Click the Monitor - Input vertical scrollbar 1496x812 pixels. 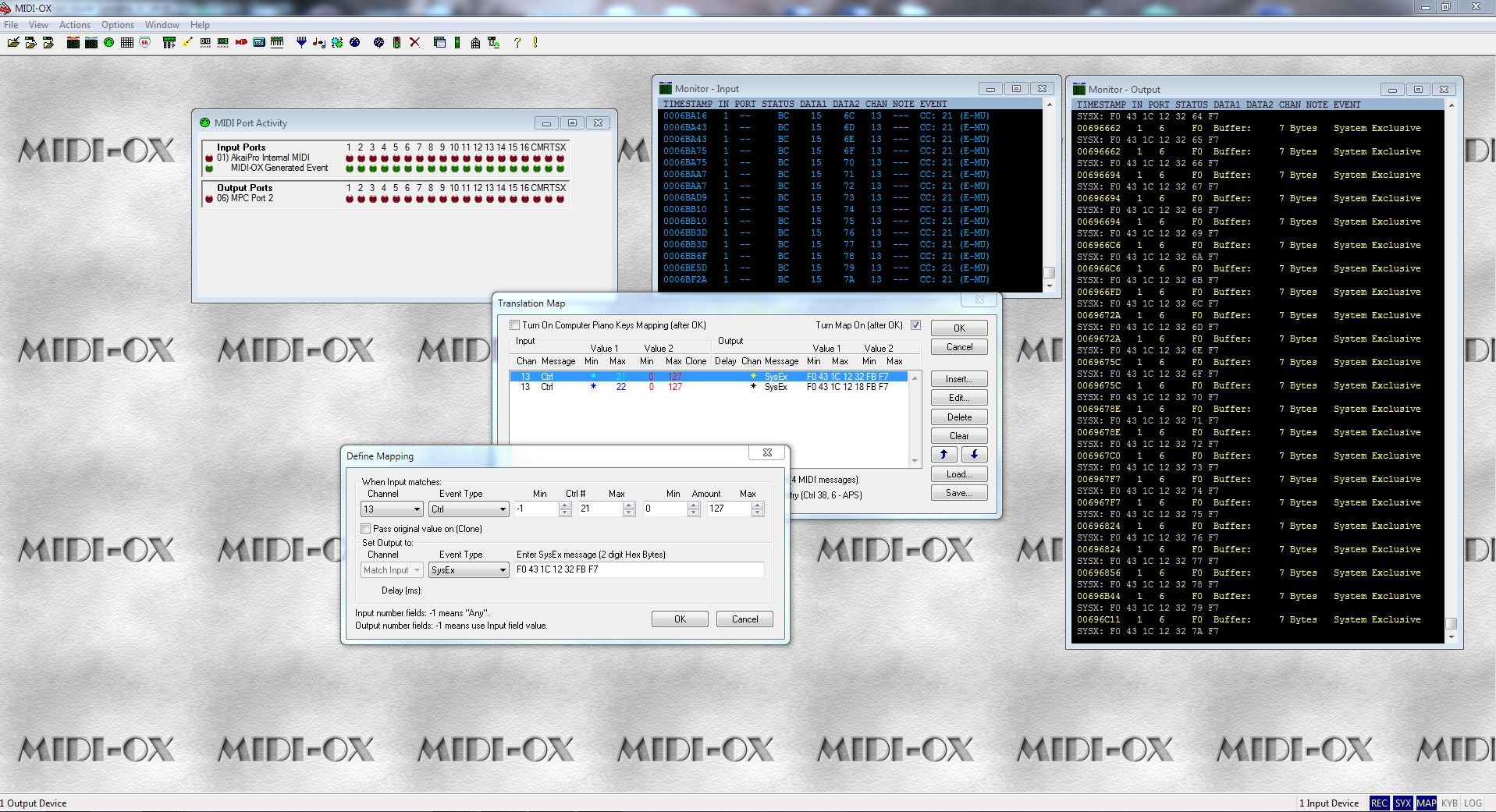pyautogui.click(x=1050, y=195)
